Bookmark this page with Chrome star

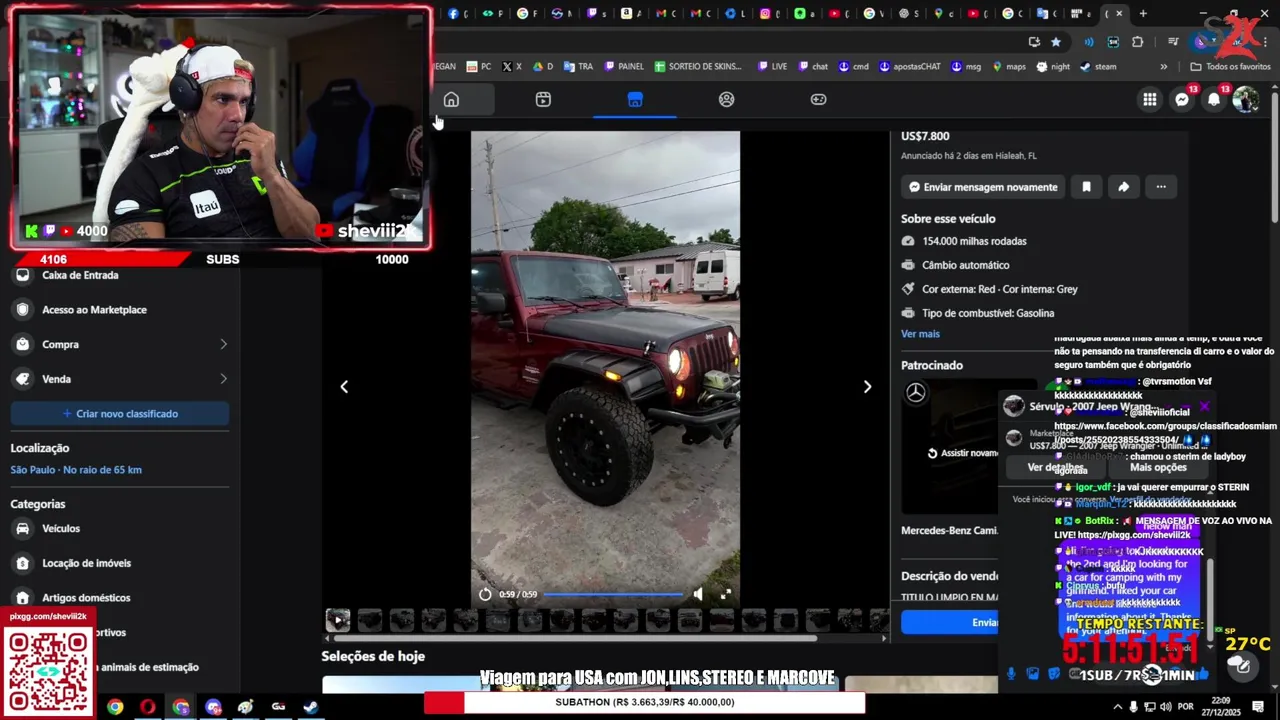pos(1056,42)
